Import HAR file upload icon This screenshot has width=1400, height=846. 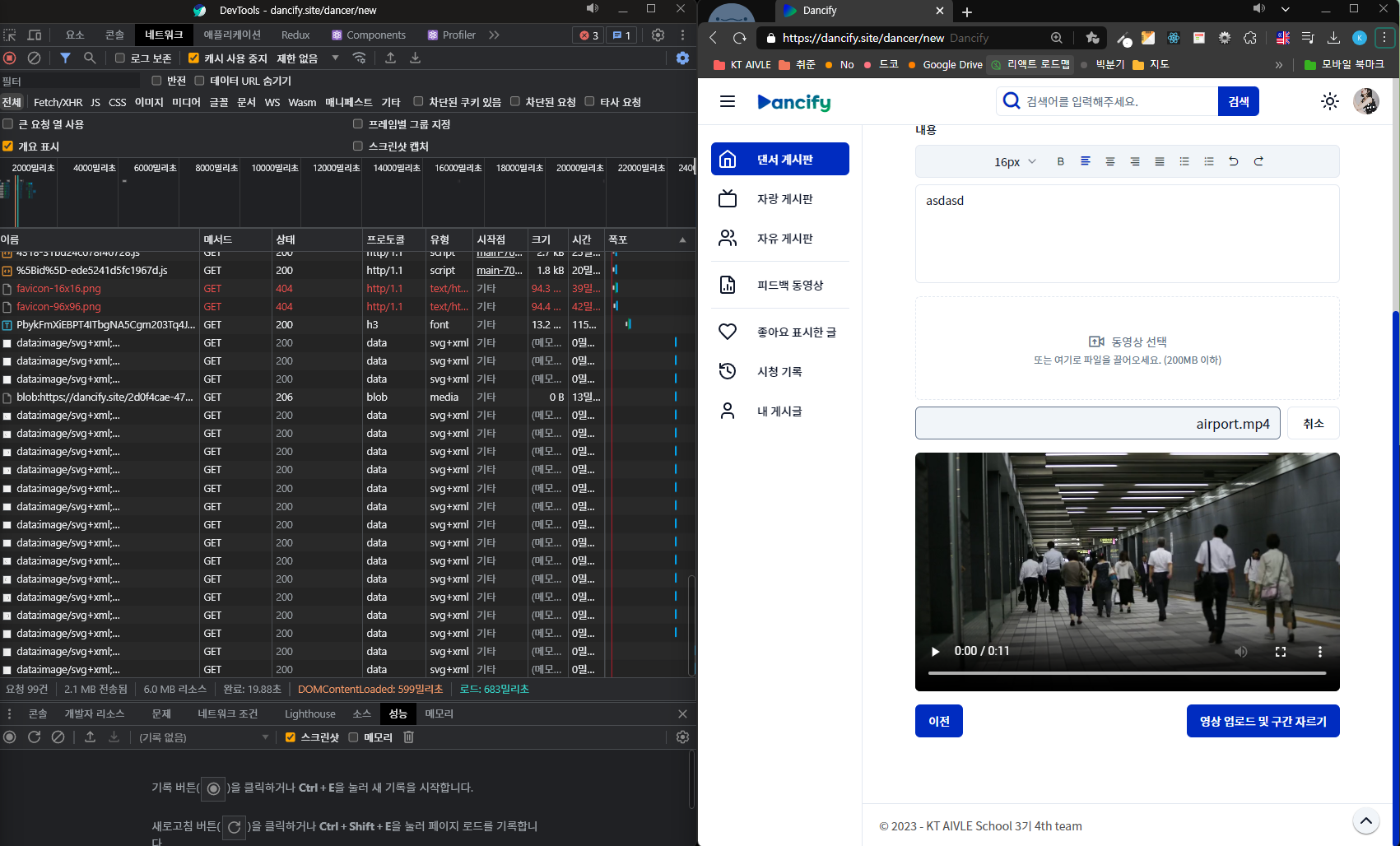[x=391, y=58]
